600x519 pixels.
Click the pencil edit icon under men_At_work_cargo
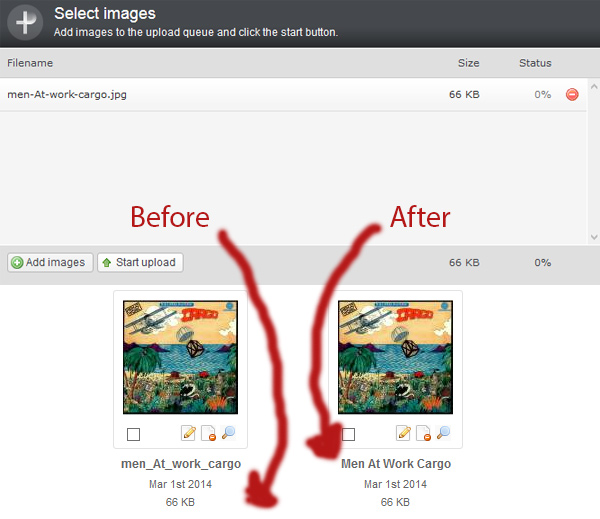point(188,433)
